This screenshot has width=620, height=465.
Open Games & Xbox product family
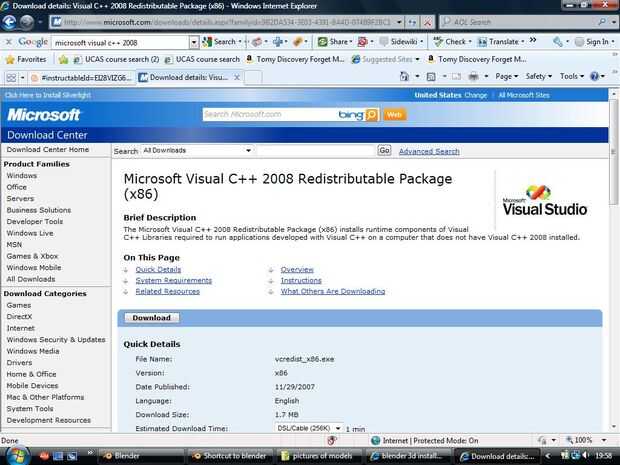(32, 256)
